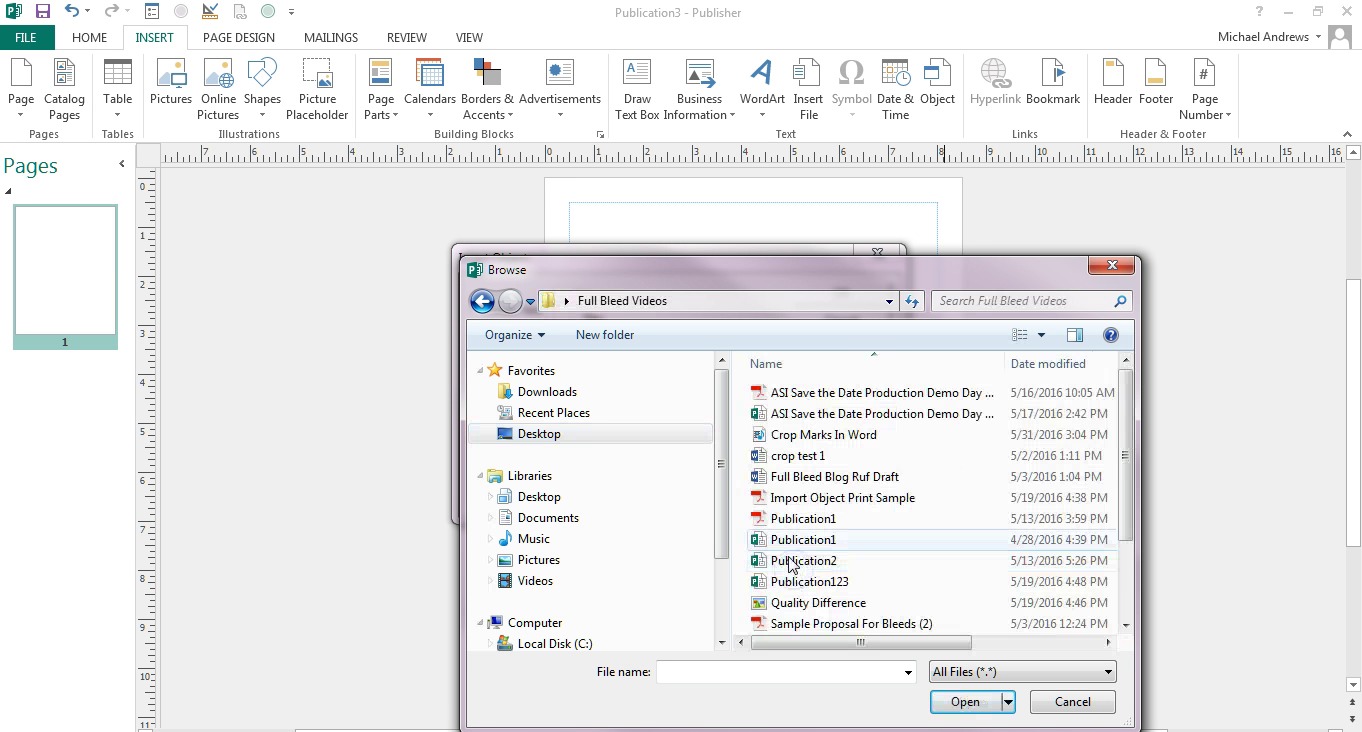Click the Object icon in Text group

coord(938,82)
